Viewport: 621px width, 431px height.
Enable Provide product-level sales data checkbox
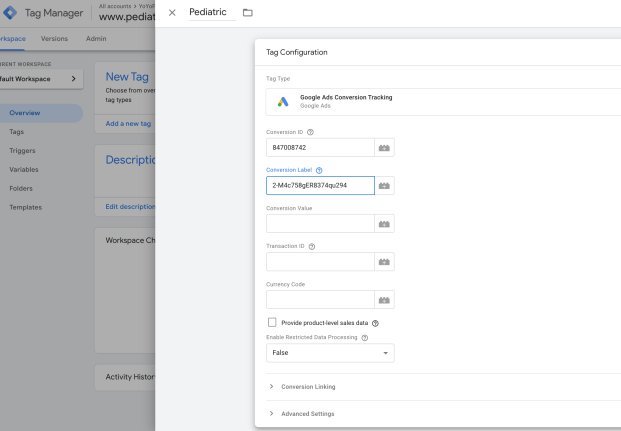click(x=272, y=323)
